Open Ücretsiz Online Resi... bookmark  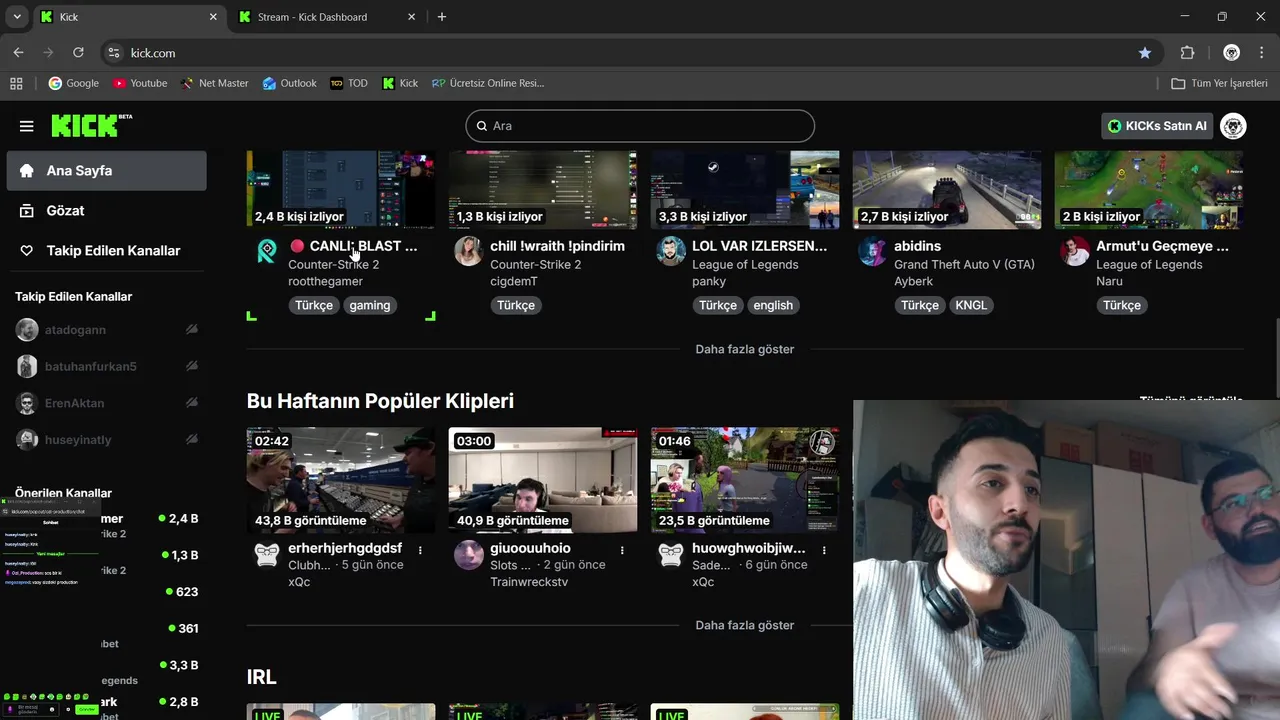coord(488,83)
